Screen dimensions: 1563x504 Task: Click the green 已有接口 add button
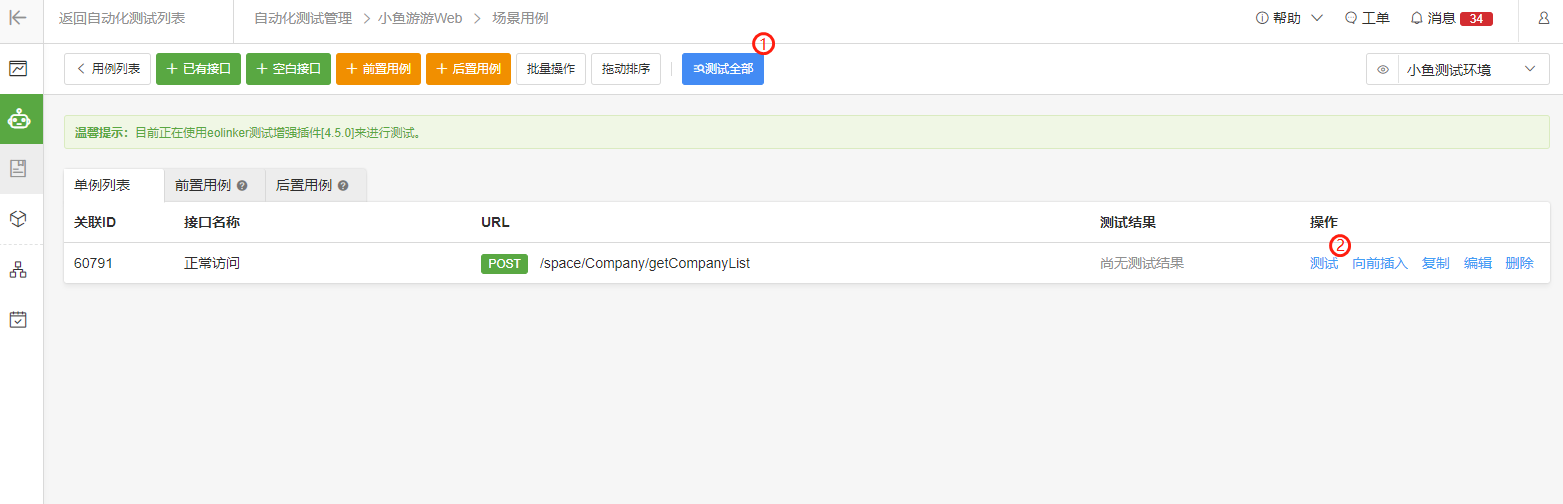[198, 69]
